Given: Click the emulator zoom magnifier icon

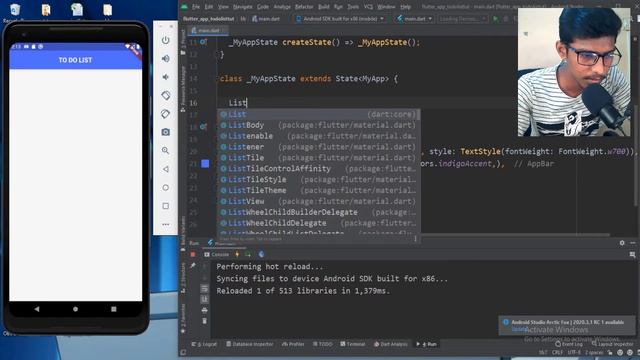Looking at the screenshot, I should (x=165, y=150).
